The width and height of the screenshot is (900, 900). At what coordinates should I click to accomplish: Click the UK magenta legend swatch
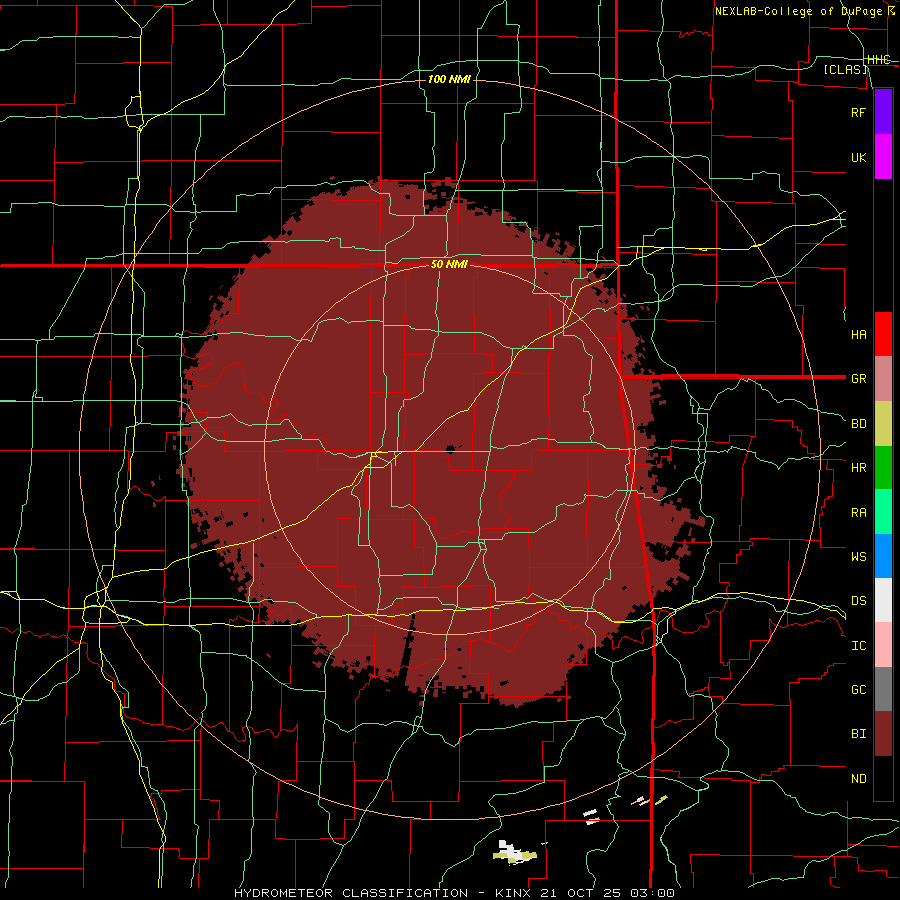(x=883, y=157)
